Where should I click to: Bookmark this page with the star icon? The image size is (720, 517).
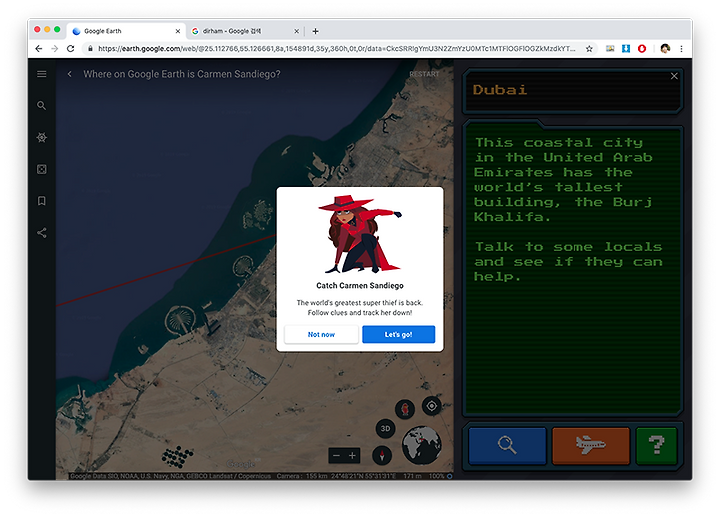pyautogui.click(x=589, y=49)
